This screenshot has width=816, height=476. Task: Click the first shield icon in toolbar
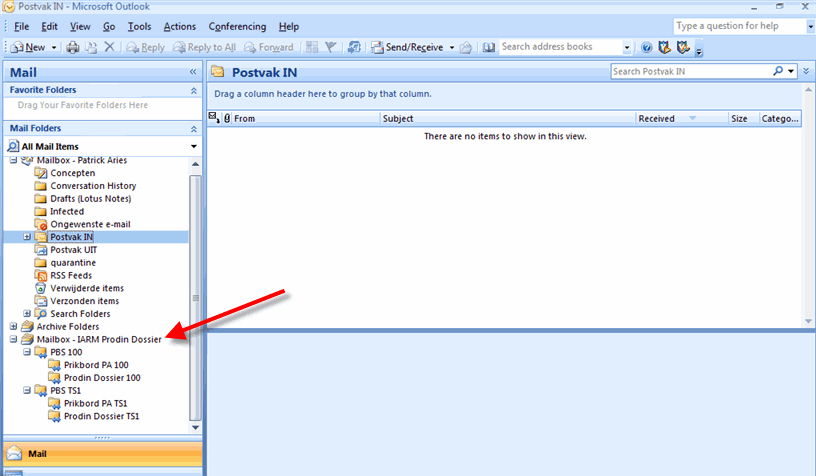pos(665,47)
